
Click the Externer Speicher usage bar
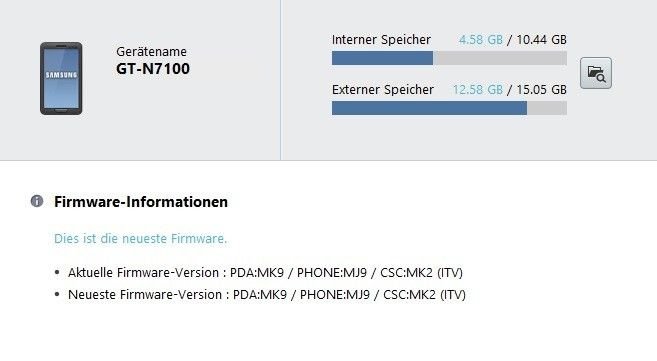pyautogui.click(x=449, y=108)
